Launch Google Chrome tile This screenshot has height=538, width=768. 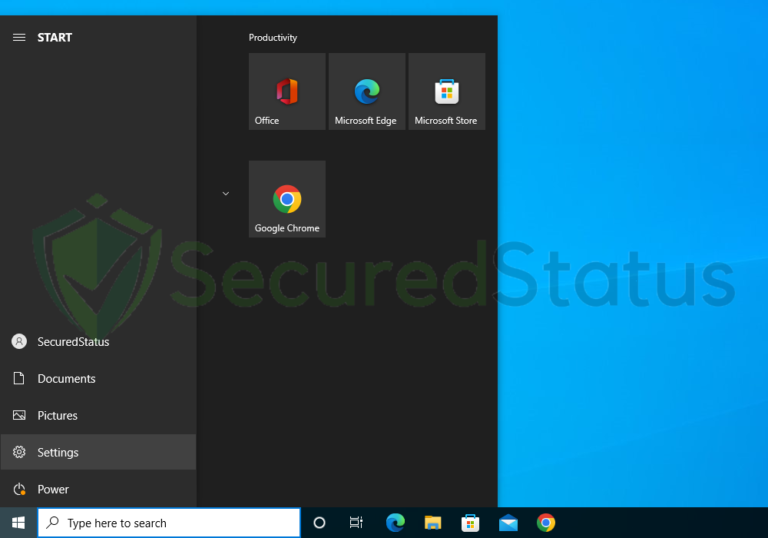tap(287, 199)
